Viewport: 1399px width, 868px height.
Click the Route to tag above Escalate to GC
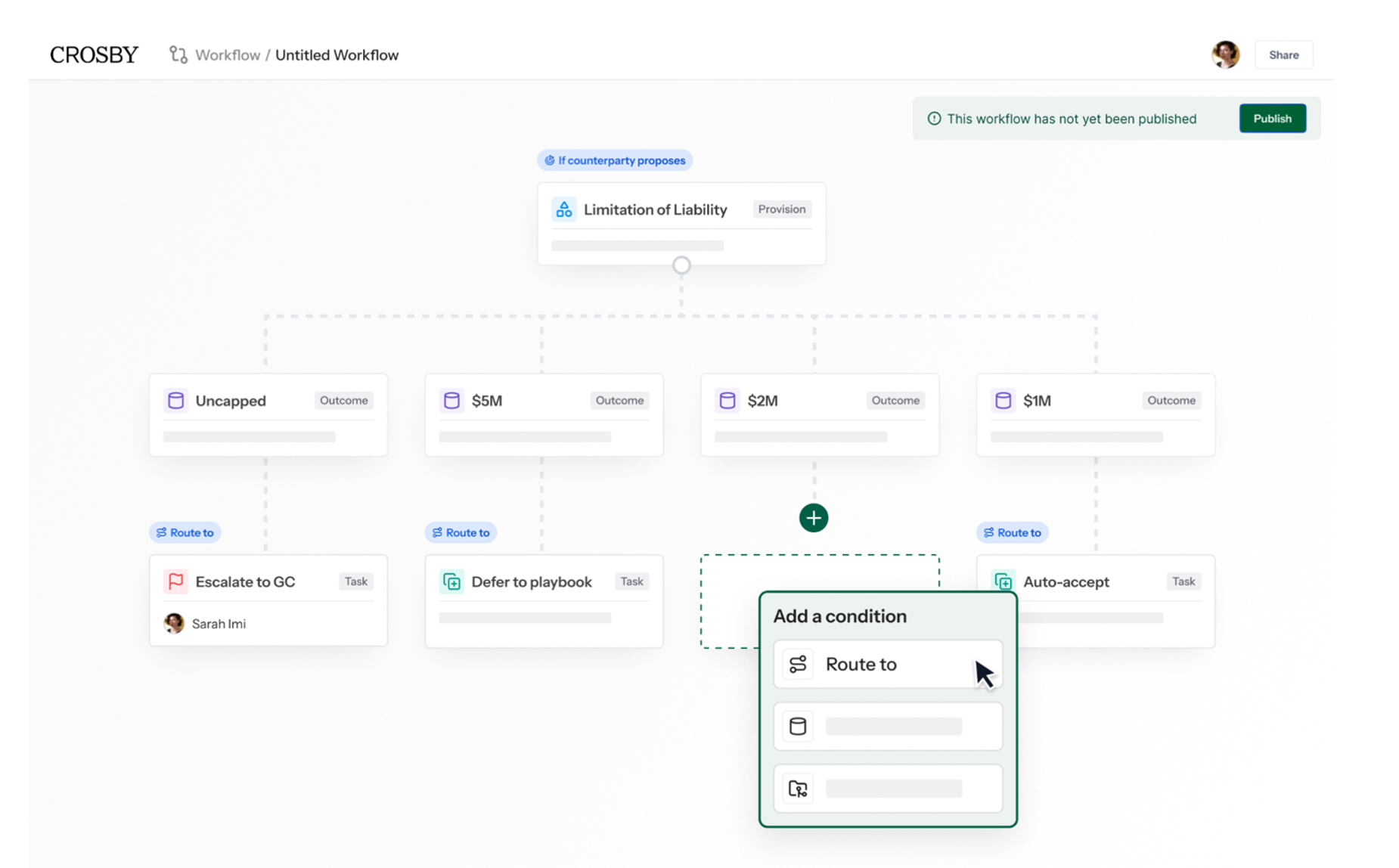coord(185,532)
